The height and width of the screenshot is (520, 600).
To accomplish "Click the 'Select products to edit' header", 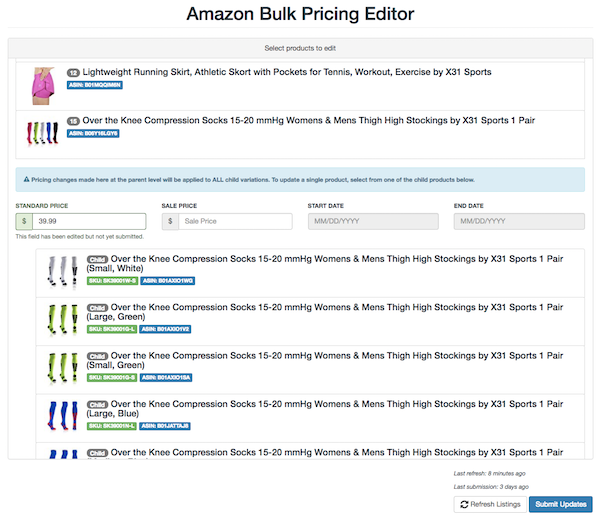I will (x=300, y=48).
